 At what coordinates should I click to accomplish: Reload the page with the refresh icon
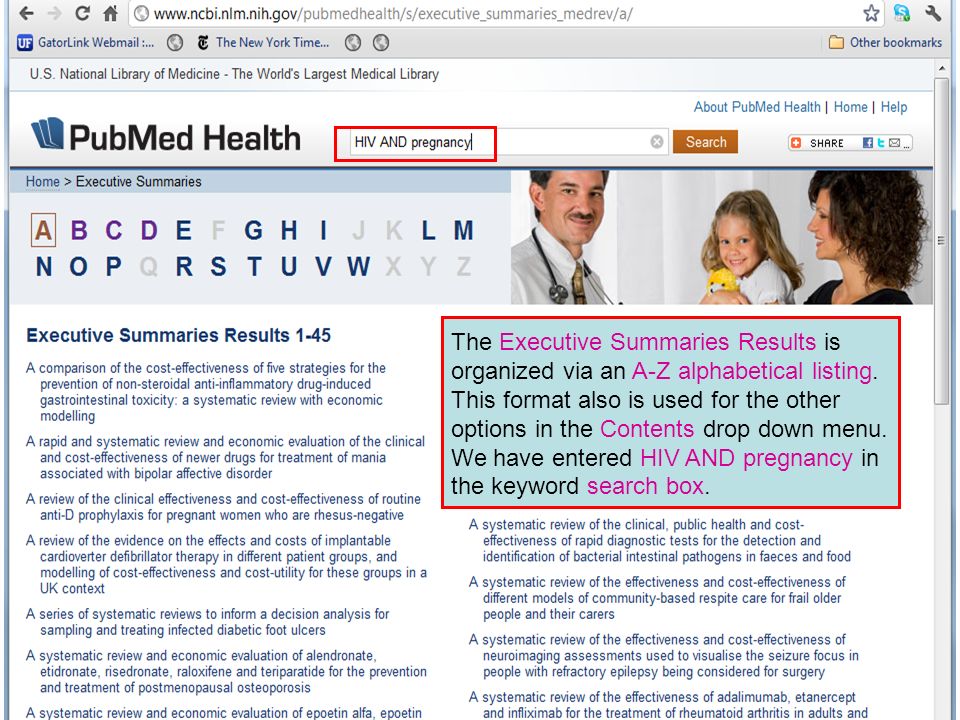(x=83, y=13)
